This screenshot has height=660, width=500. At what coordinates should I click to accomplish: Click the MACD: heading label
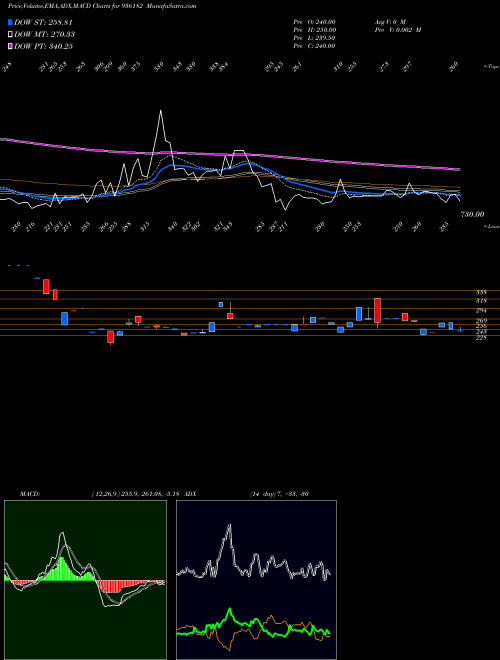30,494
